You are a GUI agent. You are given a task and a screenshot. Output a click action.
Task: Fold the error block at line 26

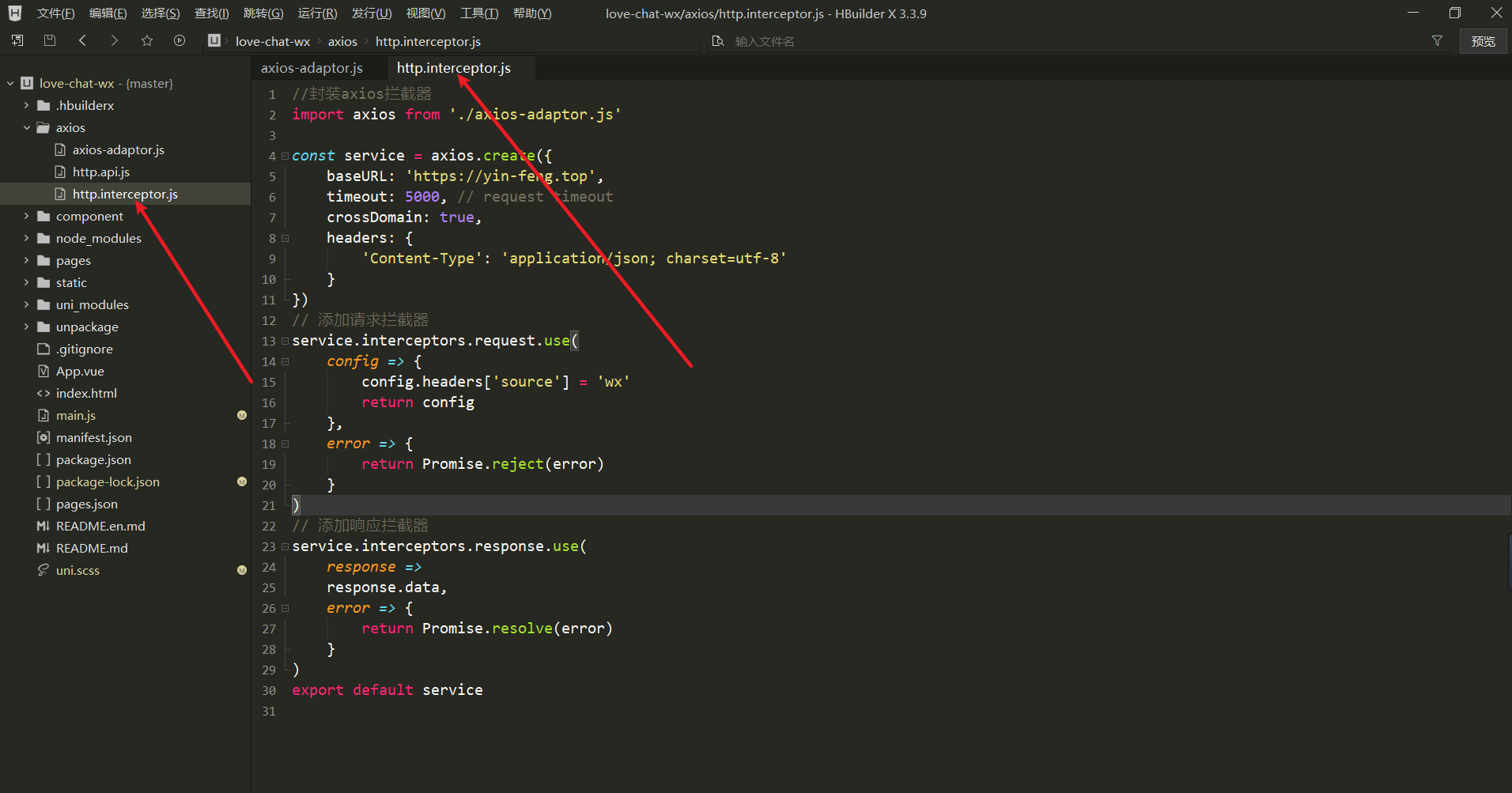[285, 608]
